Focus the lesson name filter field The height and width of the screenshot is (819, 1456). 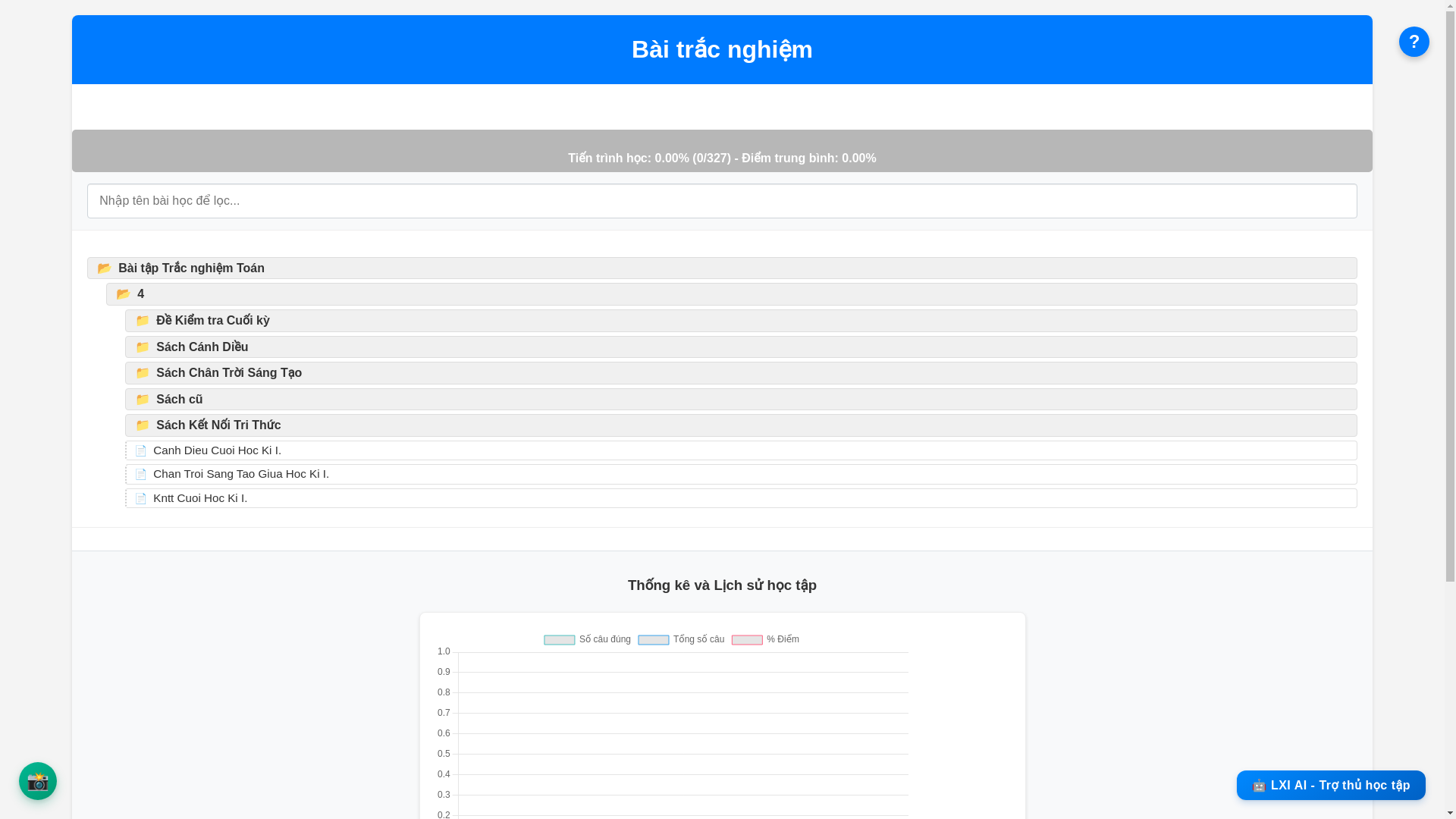tap(722, 201)
